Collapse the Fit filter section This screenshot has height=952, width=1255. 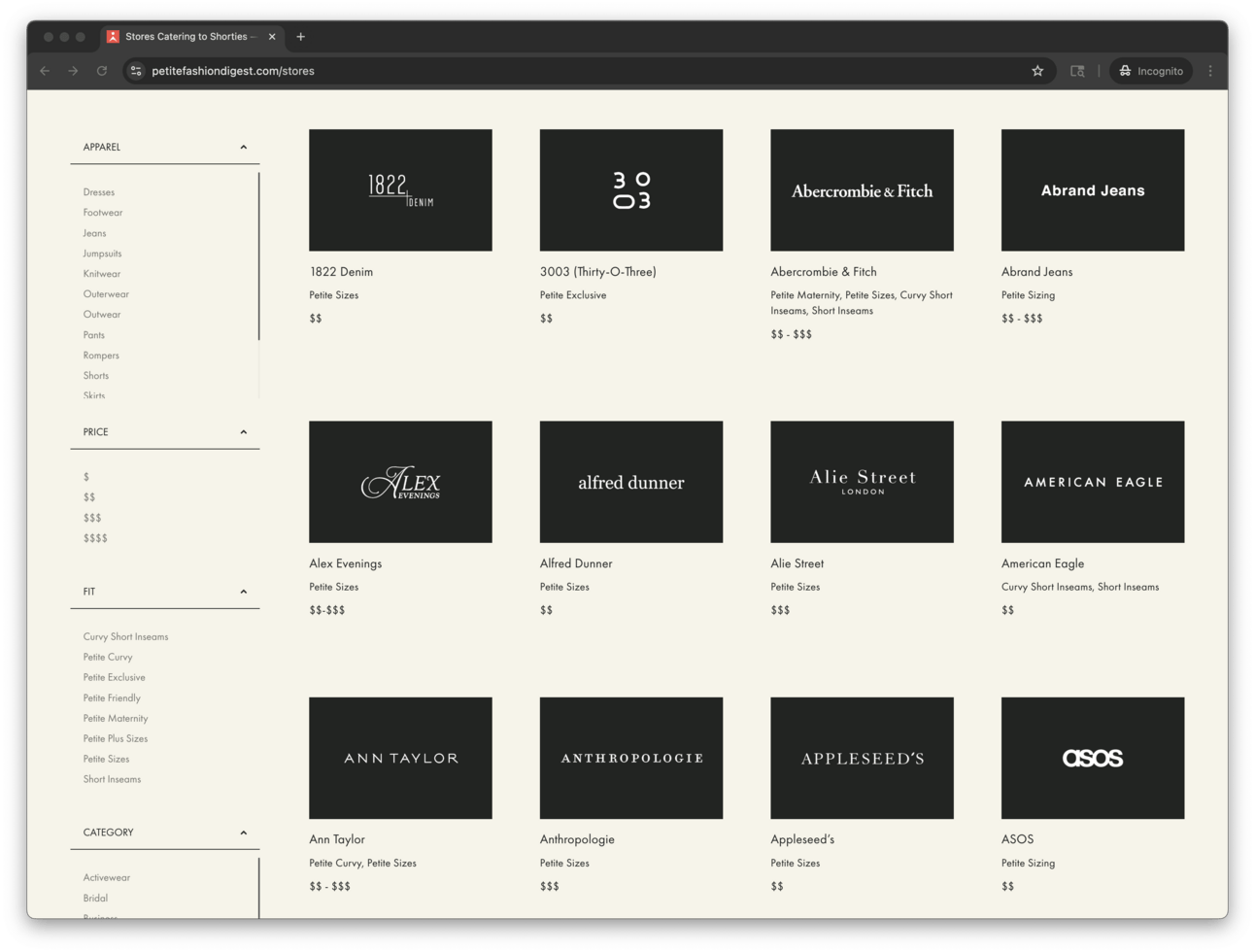tap(244, 592)
